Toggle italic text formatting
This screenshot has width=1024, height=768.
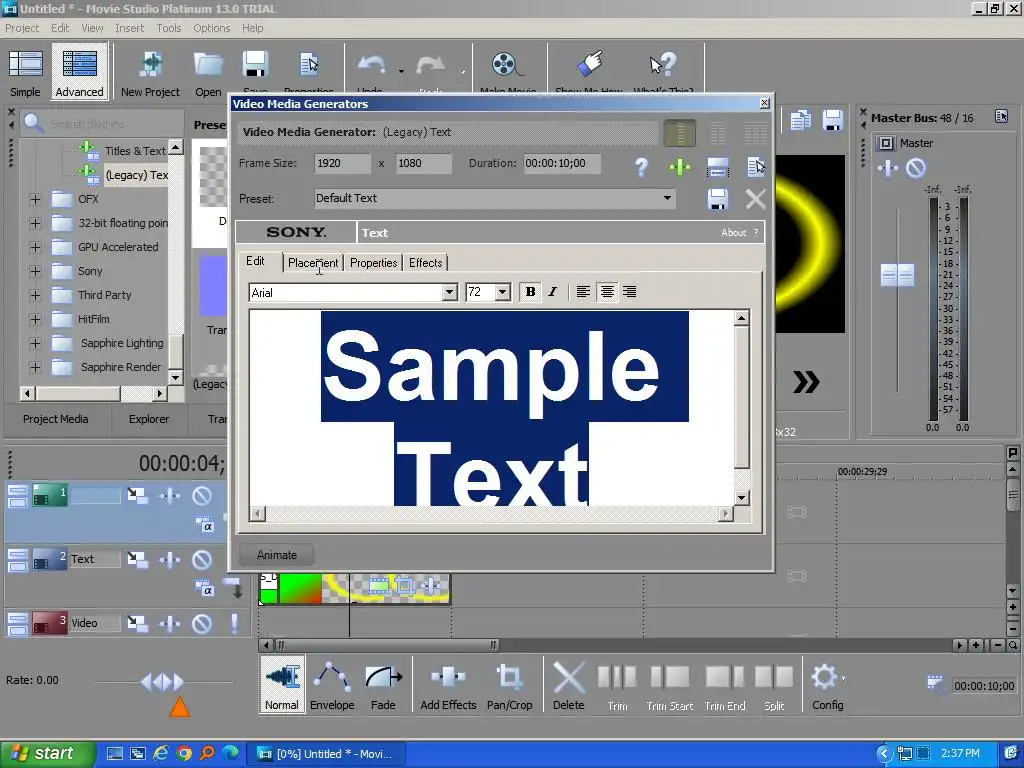(552, 292)
